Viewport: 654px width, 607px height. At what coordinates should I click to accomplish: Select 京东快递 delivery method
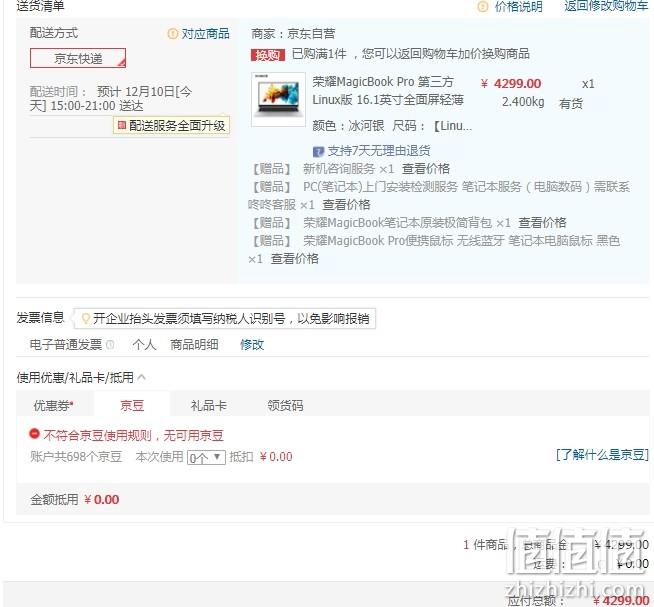point(78,58)
